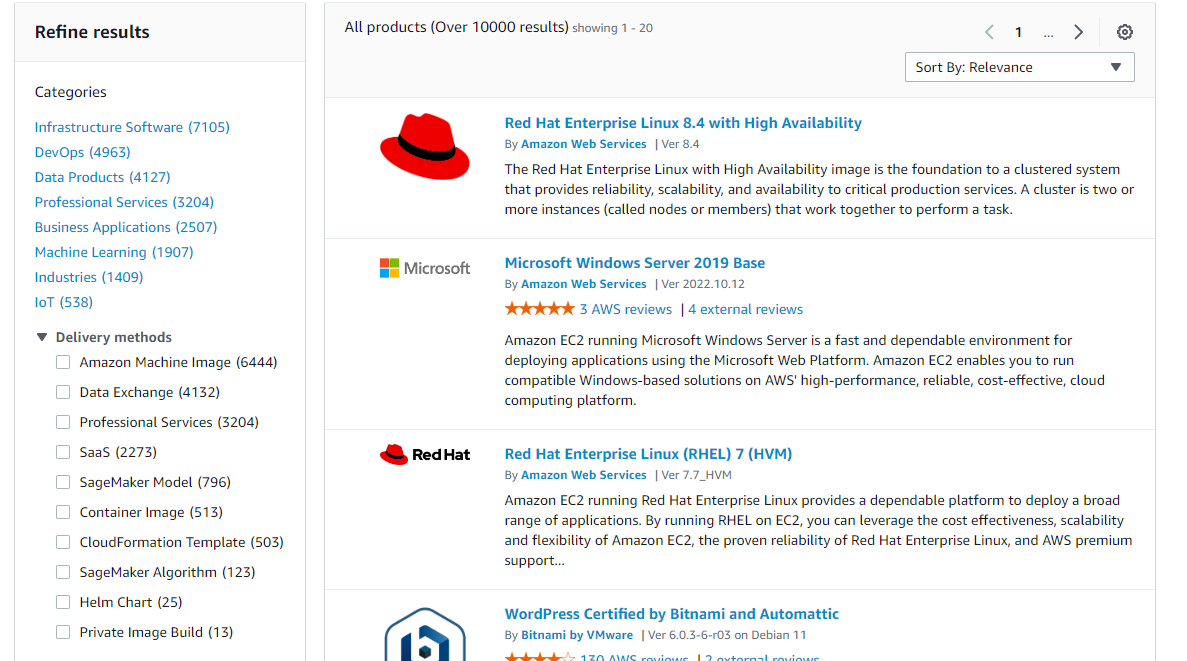
Task: Click the Ver 7.7_HVM version text
Action: pyautogui.click(x=696, y=475)
